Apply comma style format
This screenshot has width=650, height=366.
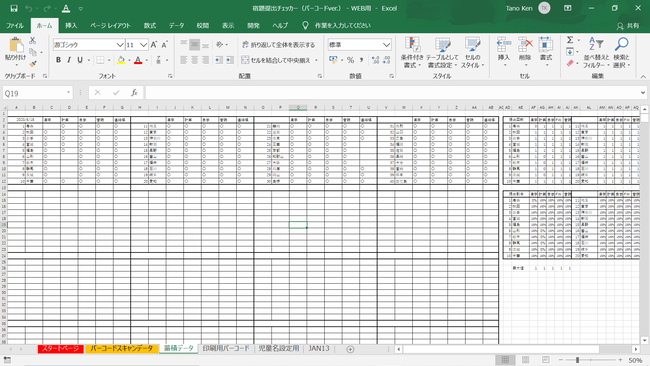[361, 60]
